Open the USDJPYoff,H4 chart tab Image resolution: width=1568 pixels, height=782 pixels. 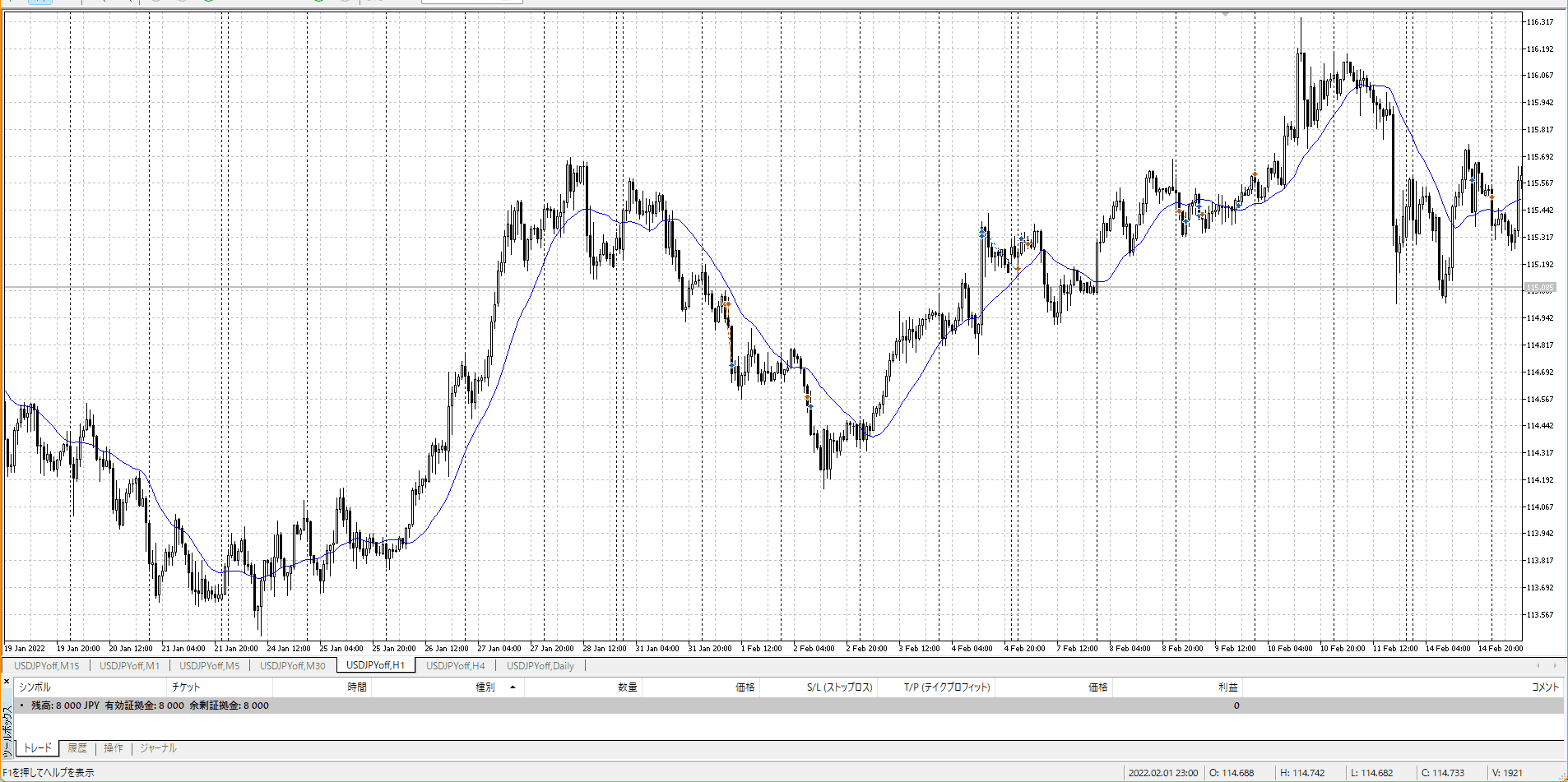(x=455, y=666)
